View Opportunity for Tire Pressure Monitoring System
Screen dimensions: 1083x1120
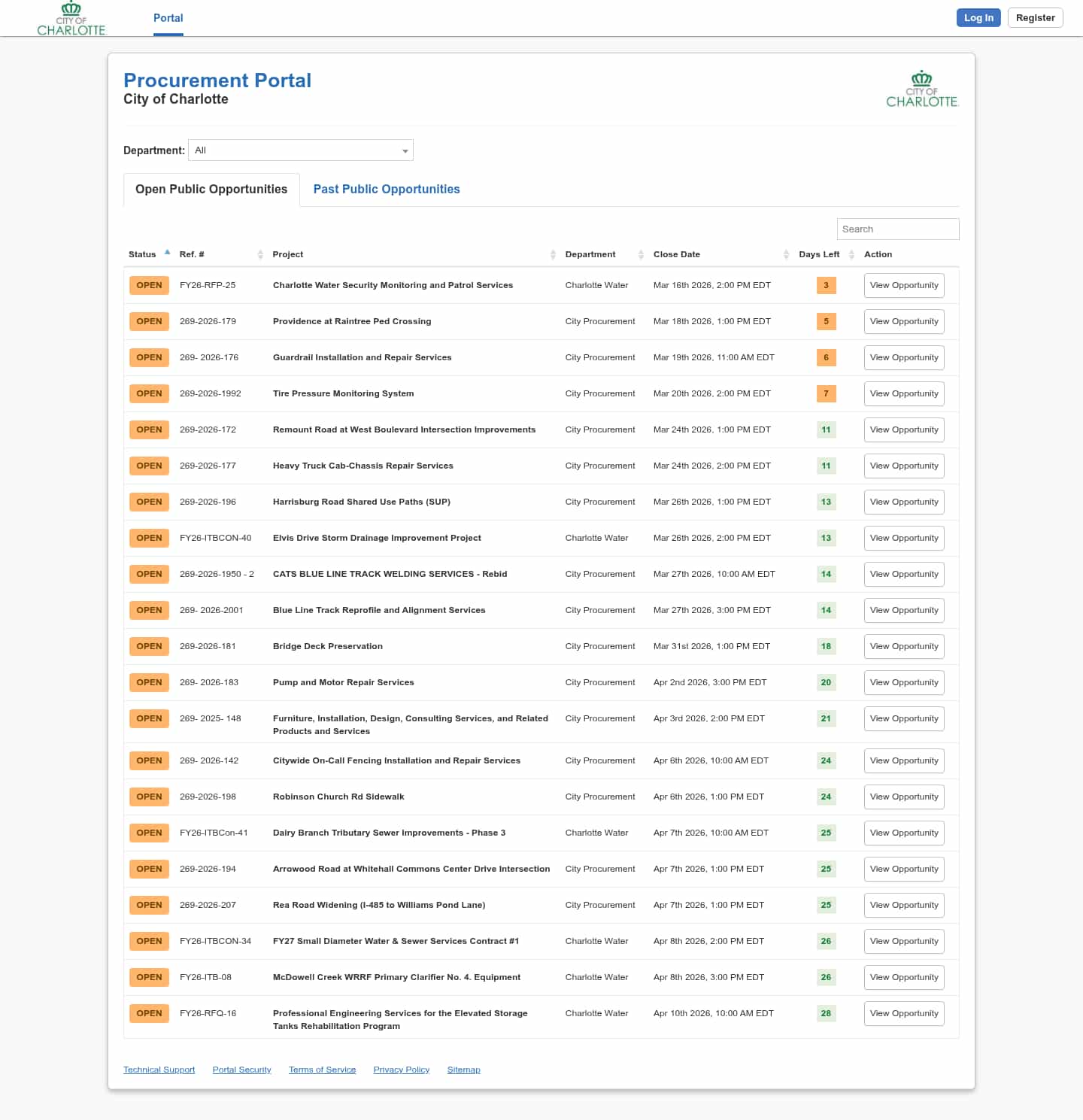(x=903, y=393)
